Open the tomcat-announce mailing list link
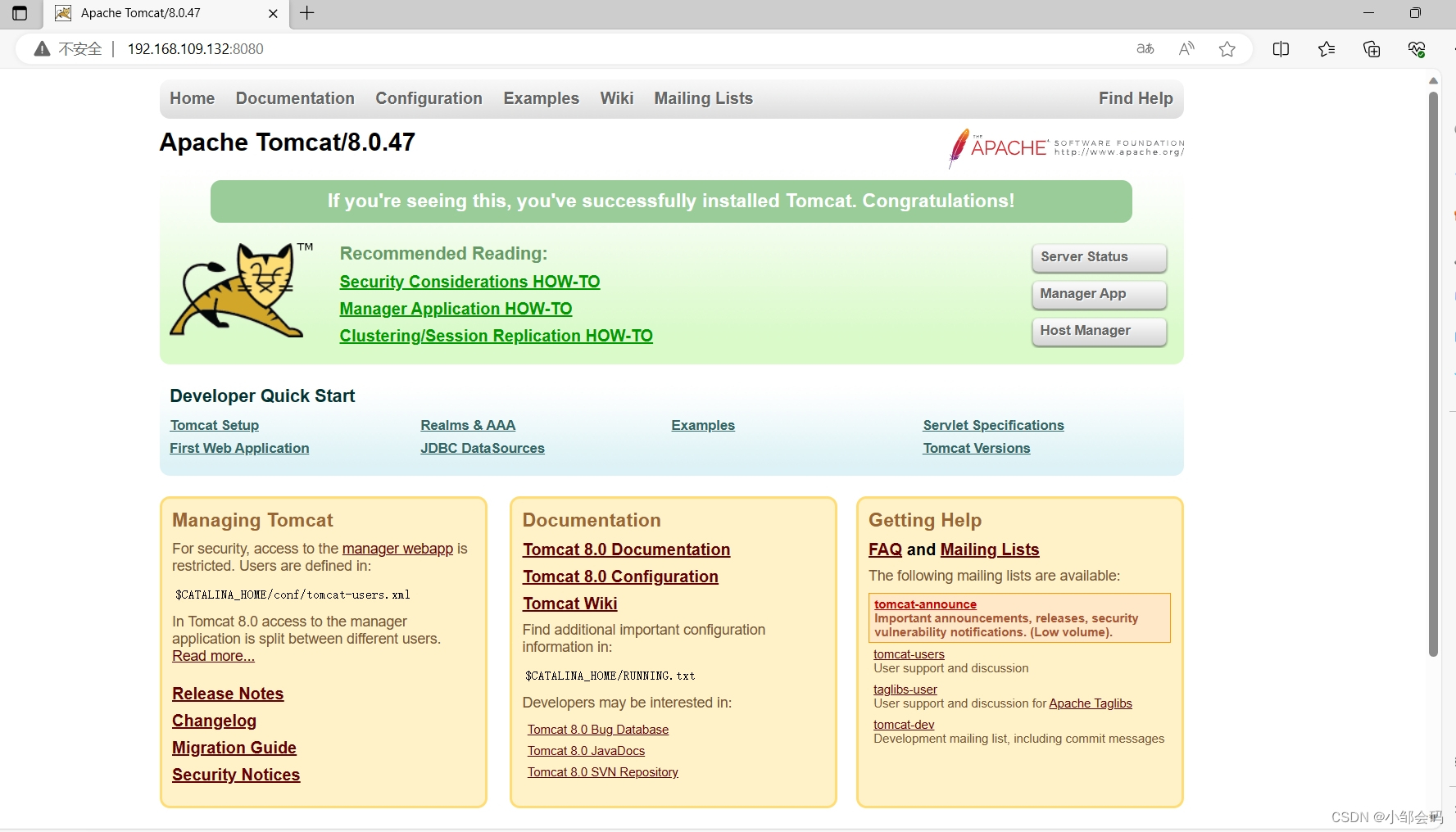The width and height of the screenshot is (1456, 832). tap(925, 604)
